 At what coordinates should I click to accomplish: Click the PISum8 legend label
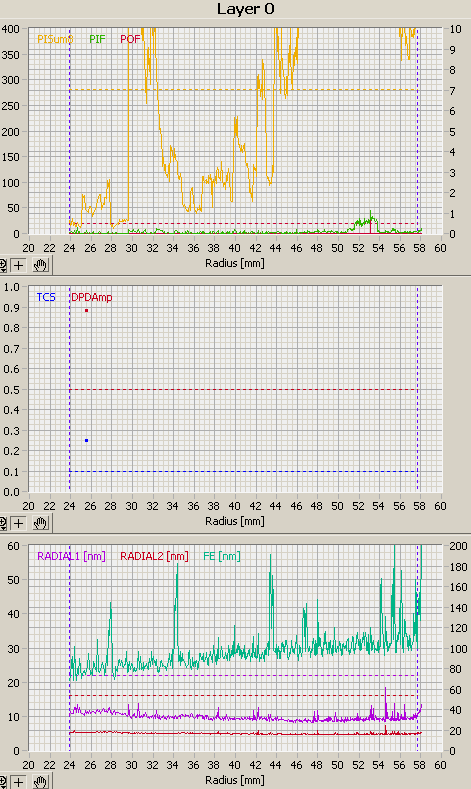coord(55,39)
